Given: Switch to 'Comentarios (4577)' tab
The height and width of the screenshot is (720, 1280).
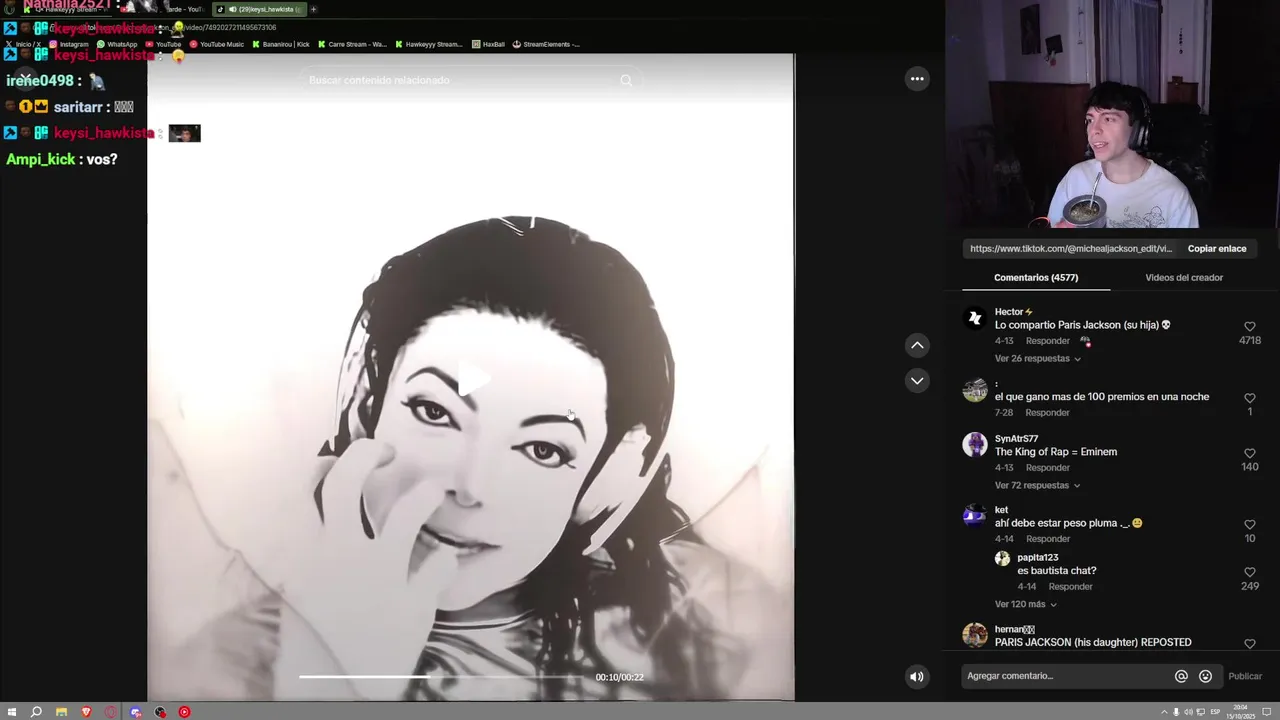Looking at the screenshot, I should point(1036,278).
